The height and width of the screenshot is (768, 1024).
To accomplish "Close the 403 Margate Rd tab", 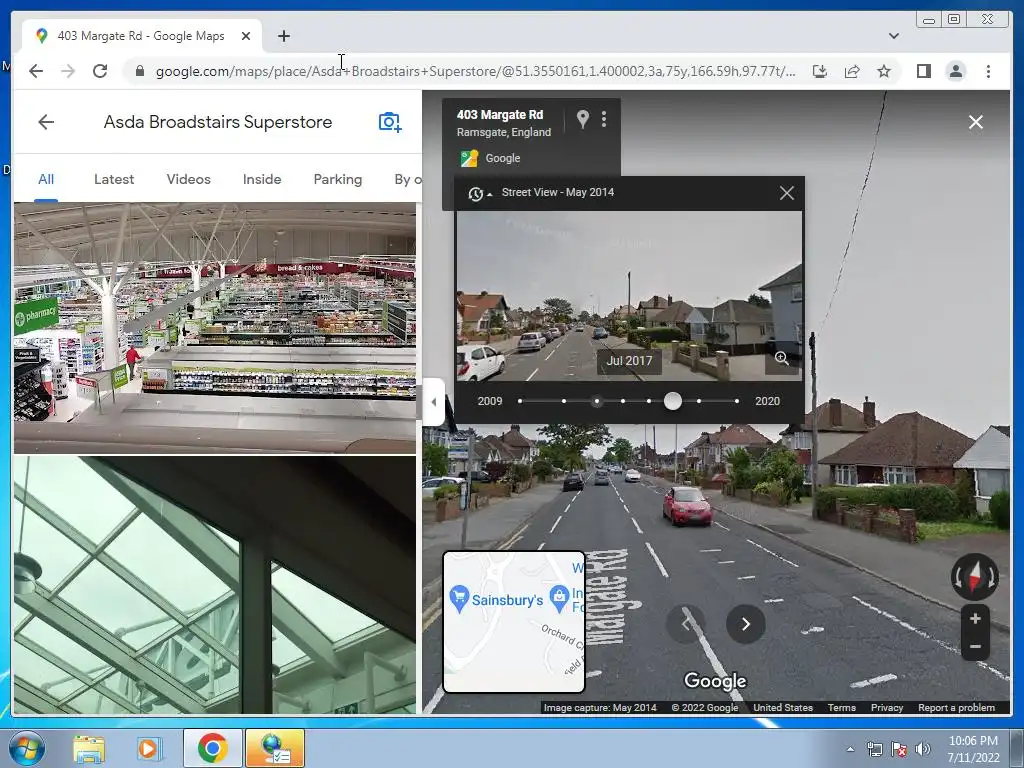I will tap(246, 36).
